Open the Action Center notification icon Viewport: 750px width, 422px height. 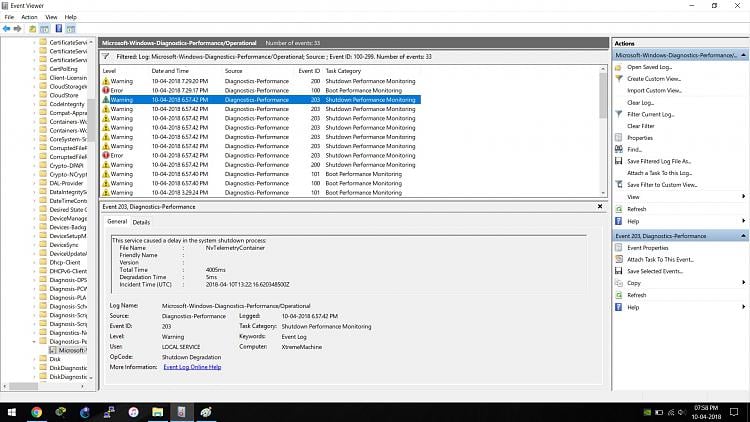pyautogui.click(x=734, y=412)
